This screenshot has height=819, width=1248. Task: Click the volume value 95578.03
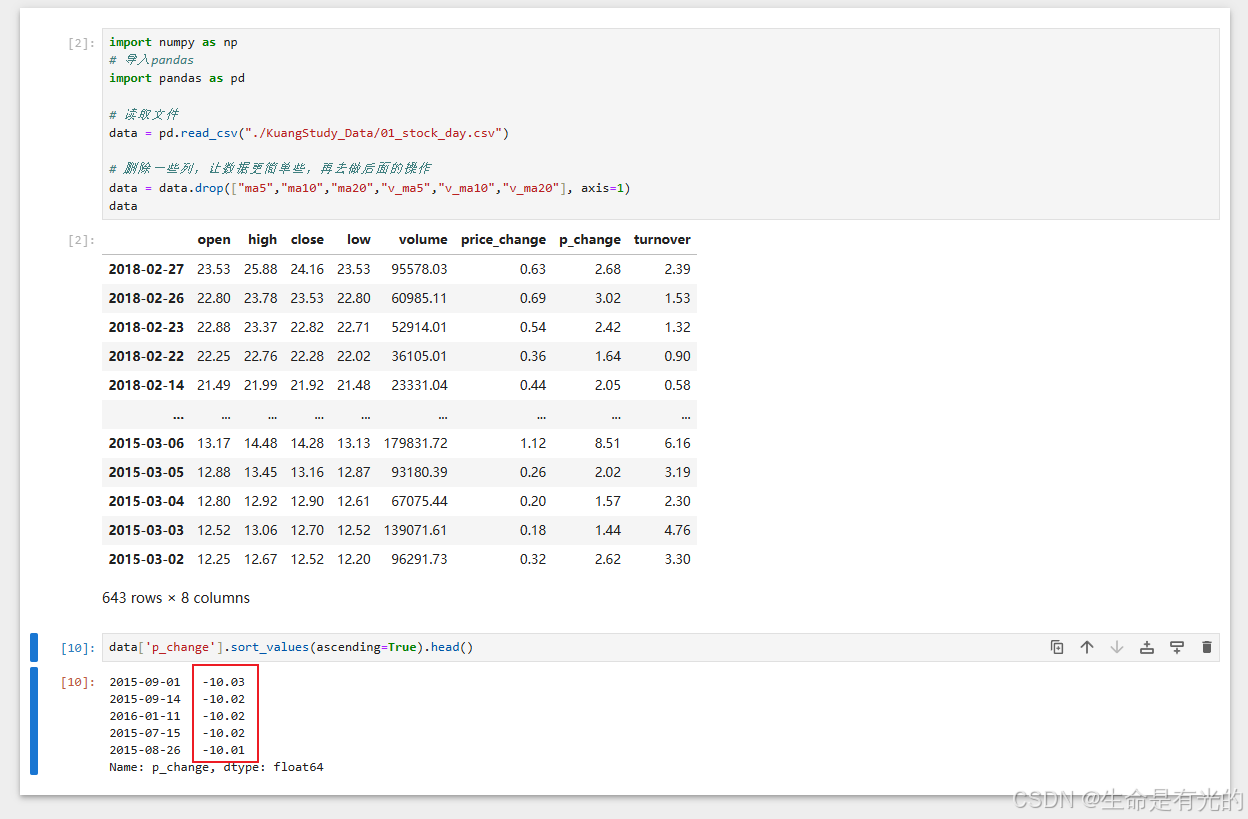click(419, 269)
